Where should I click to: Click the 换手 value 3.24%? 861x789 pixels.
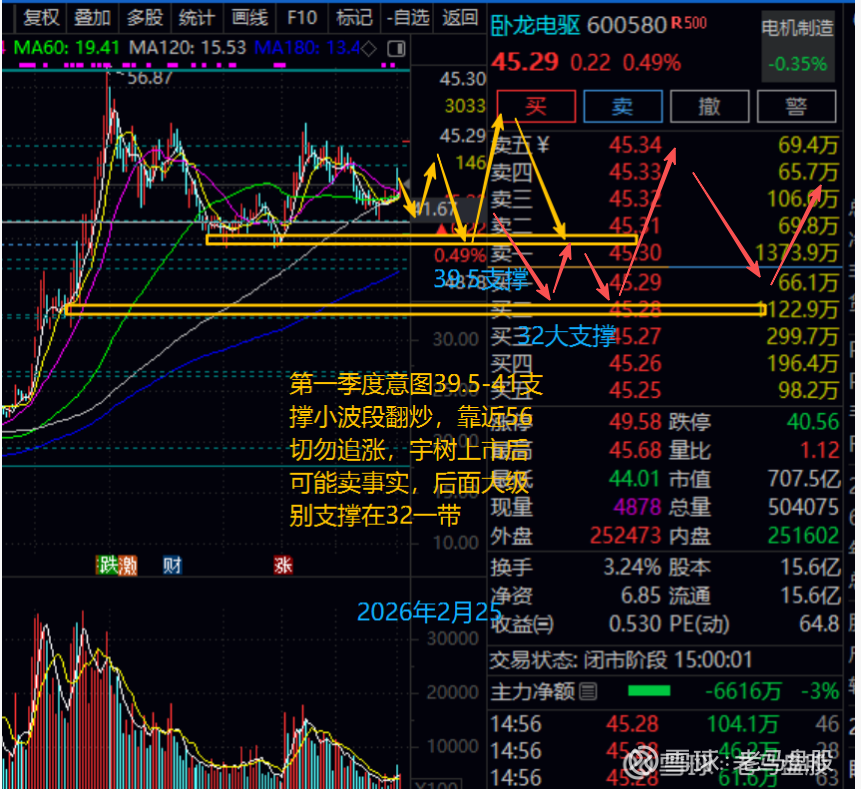[x=632, y=567]
